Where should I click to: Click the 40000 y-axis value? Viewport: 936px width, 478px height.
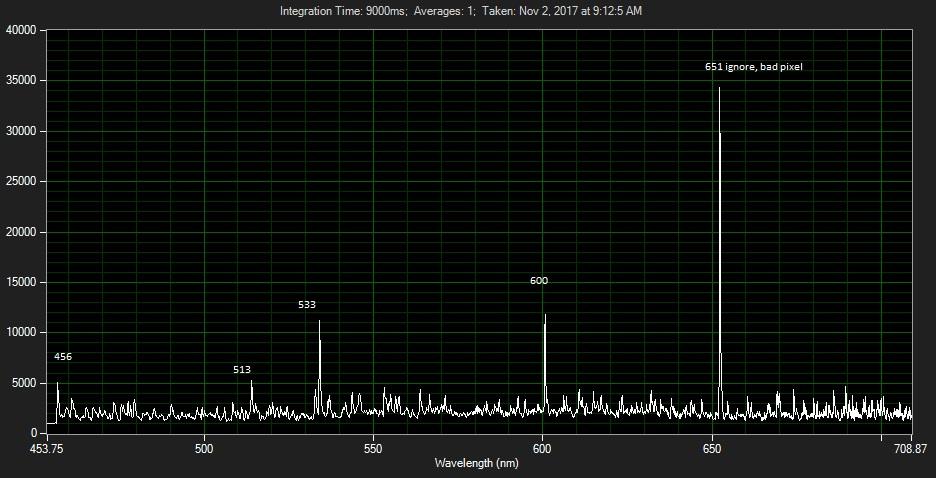[21, 30]
